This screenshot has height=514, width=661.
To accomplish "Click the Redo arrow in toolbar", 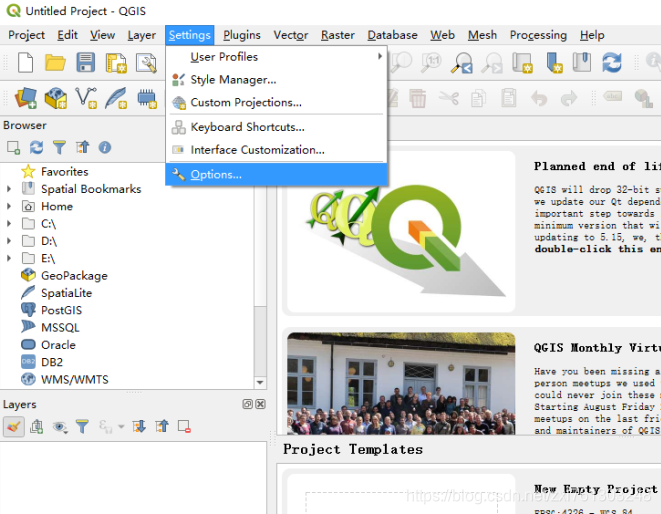I will (569, 99).
